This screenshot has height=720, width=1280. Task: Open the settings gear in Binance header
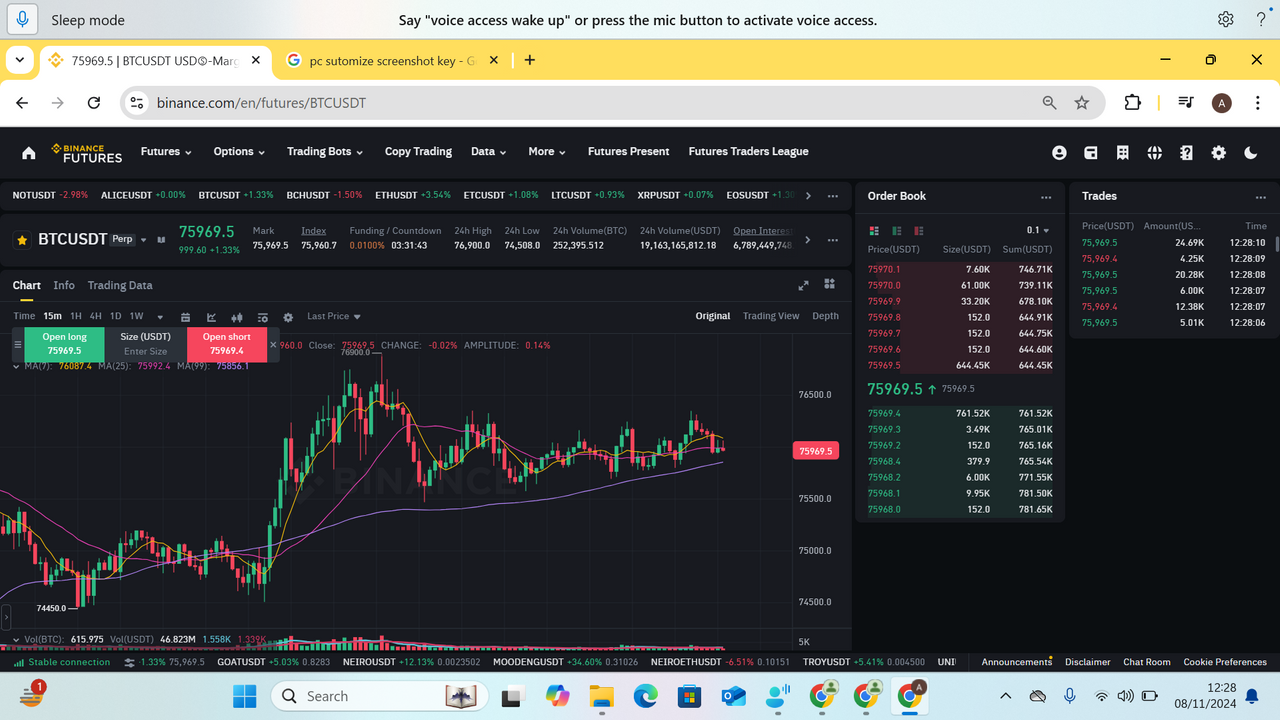[x=1218, y=153]
